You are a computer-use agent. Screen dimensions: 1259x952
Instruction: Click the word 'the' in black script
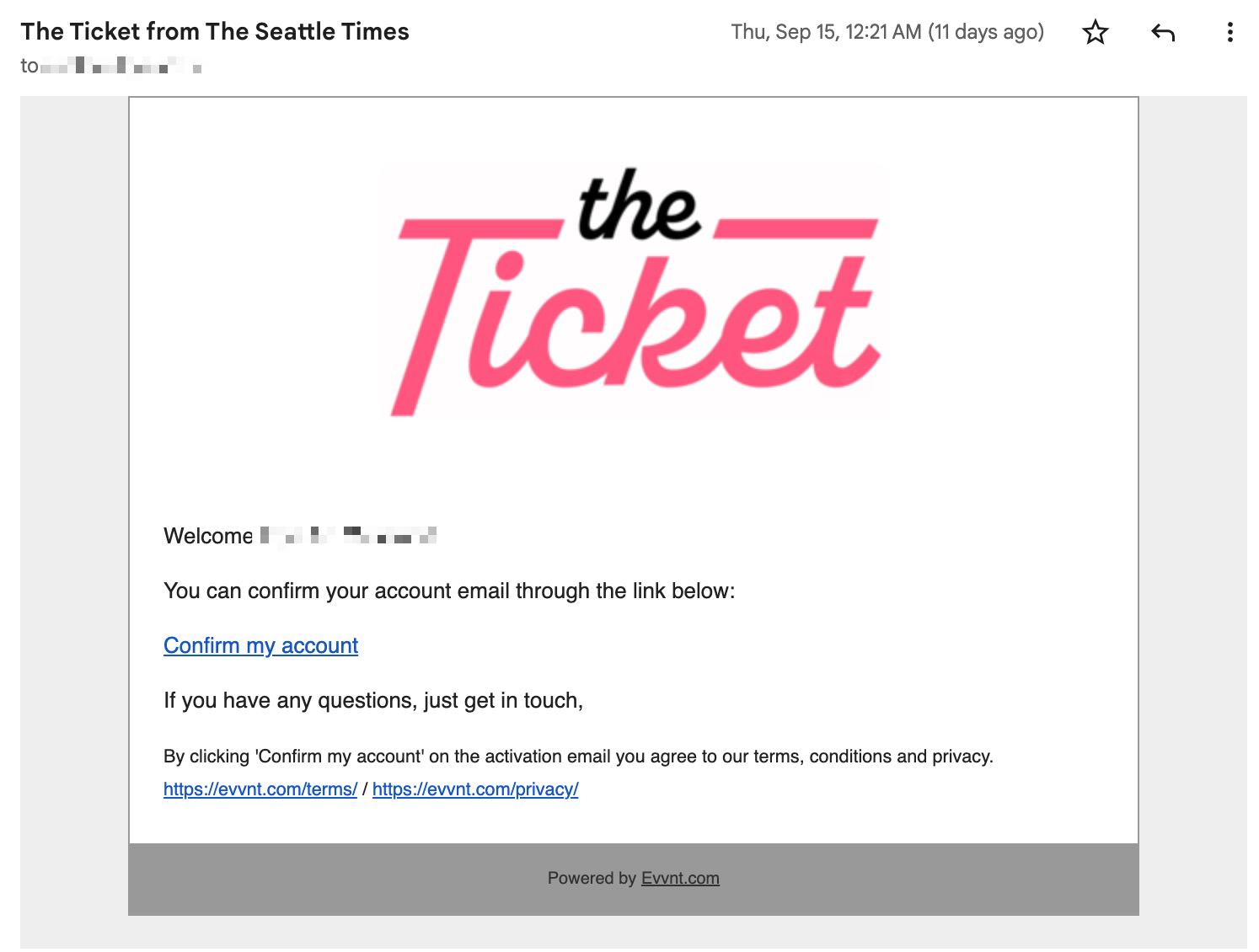tap(639, 206)
